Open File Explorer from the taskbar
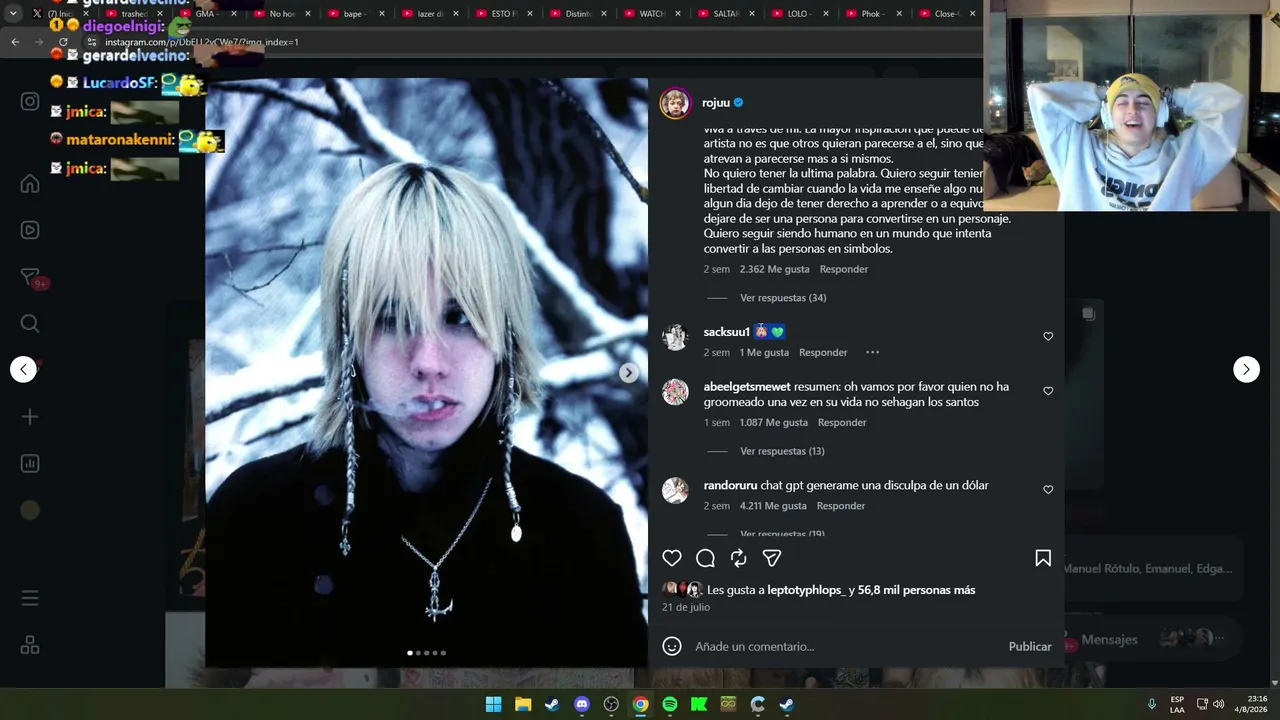The image size is (1280, 720). 523,704
